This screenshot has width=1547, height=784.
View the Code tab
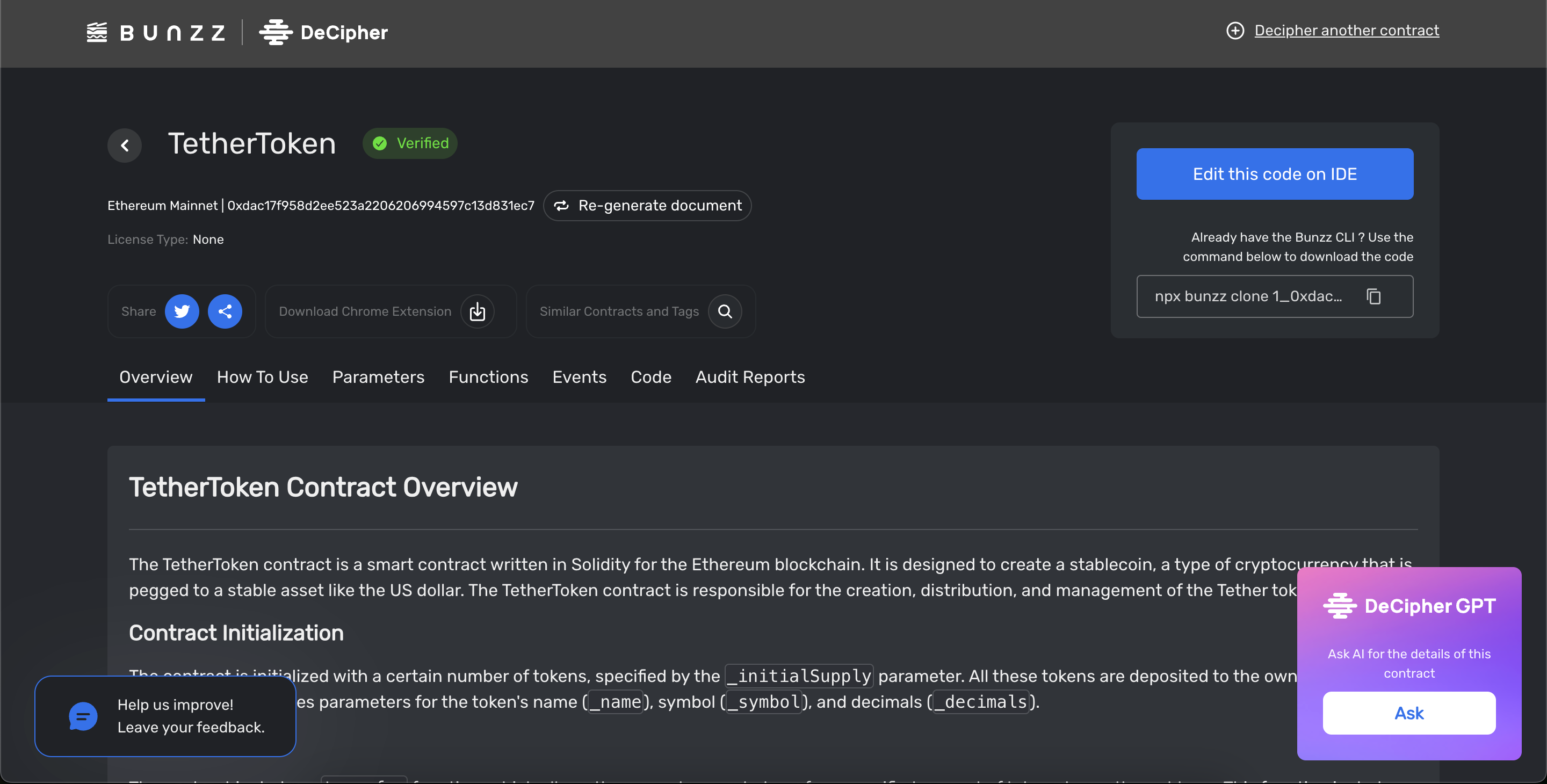[650, 377]
